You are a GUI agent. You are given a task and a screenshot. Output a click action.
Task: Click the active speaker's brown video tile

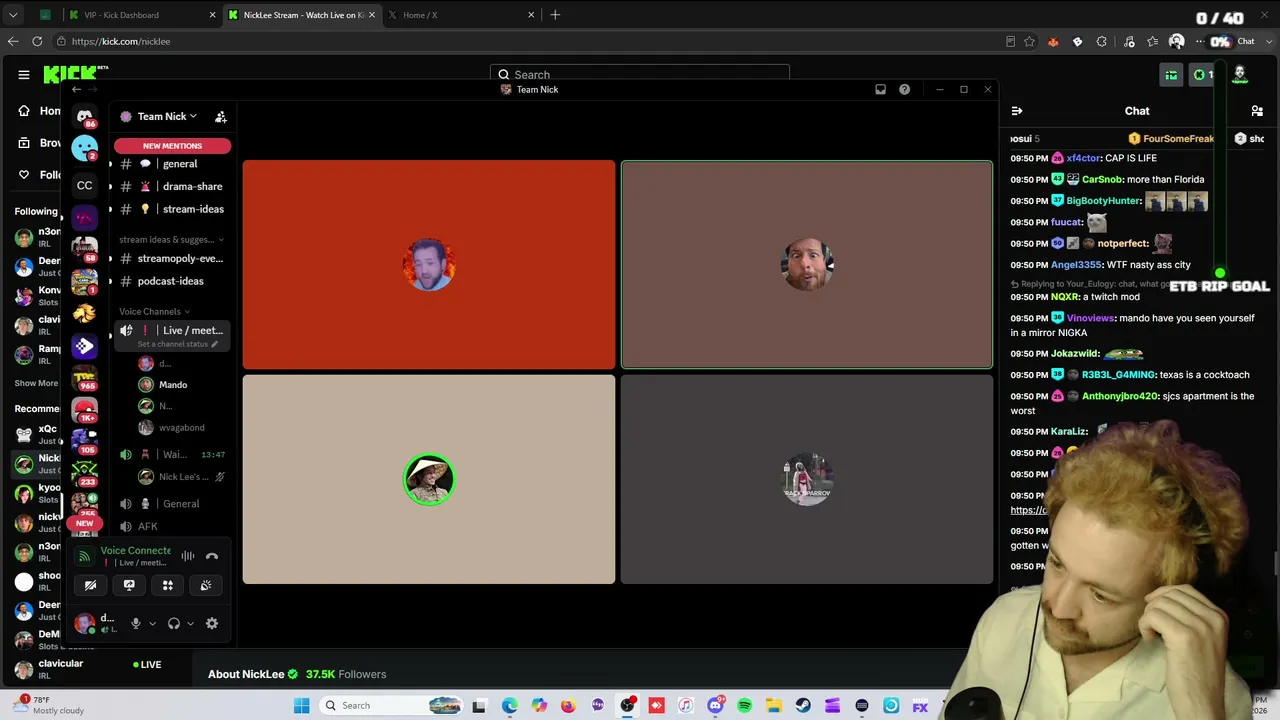click(x=807, y=265)
